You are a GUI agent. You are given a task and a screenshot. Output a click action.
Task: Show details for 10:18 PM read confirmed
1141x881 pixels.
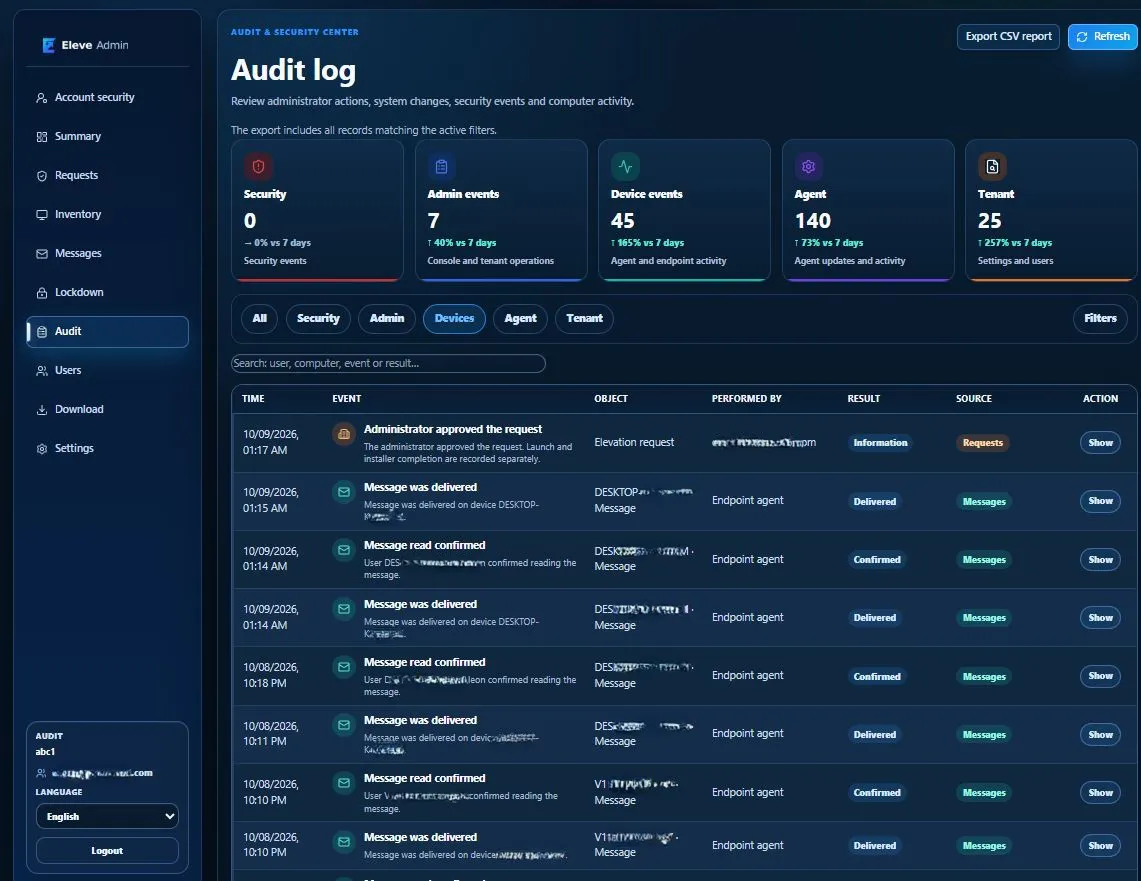1100,676
